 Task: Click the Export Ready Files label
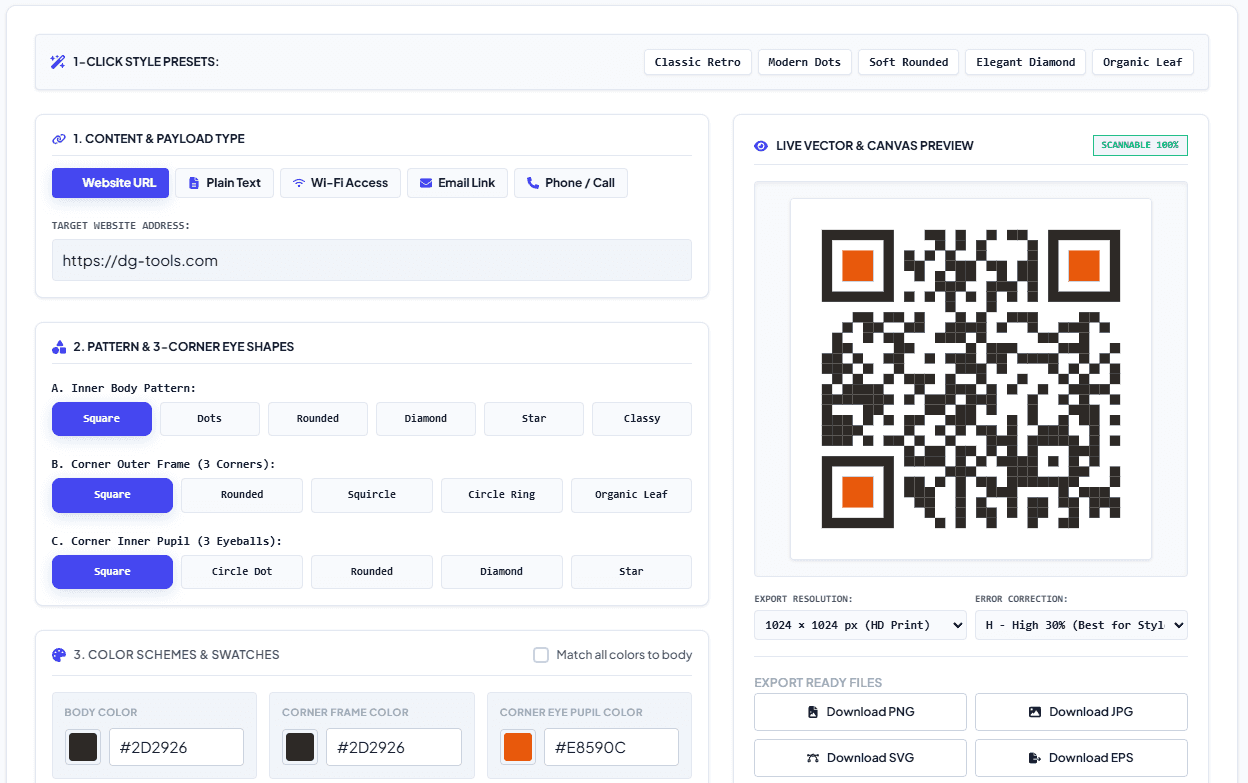click(x=818, y=683)
